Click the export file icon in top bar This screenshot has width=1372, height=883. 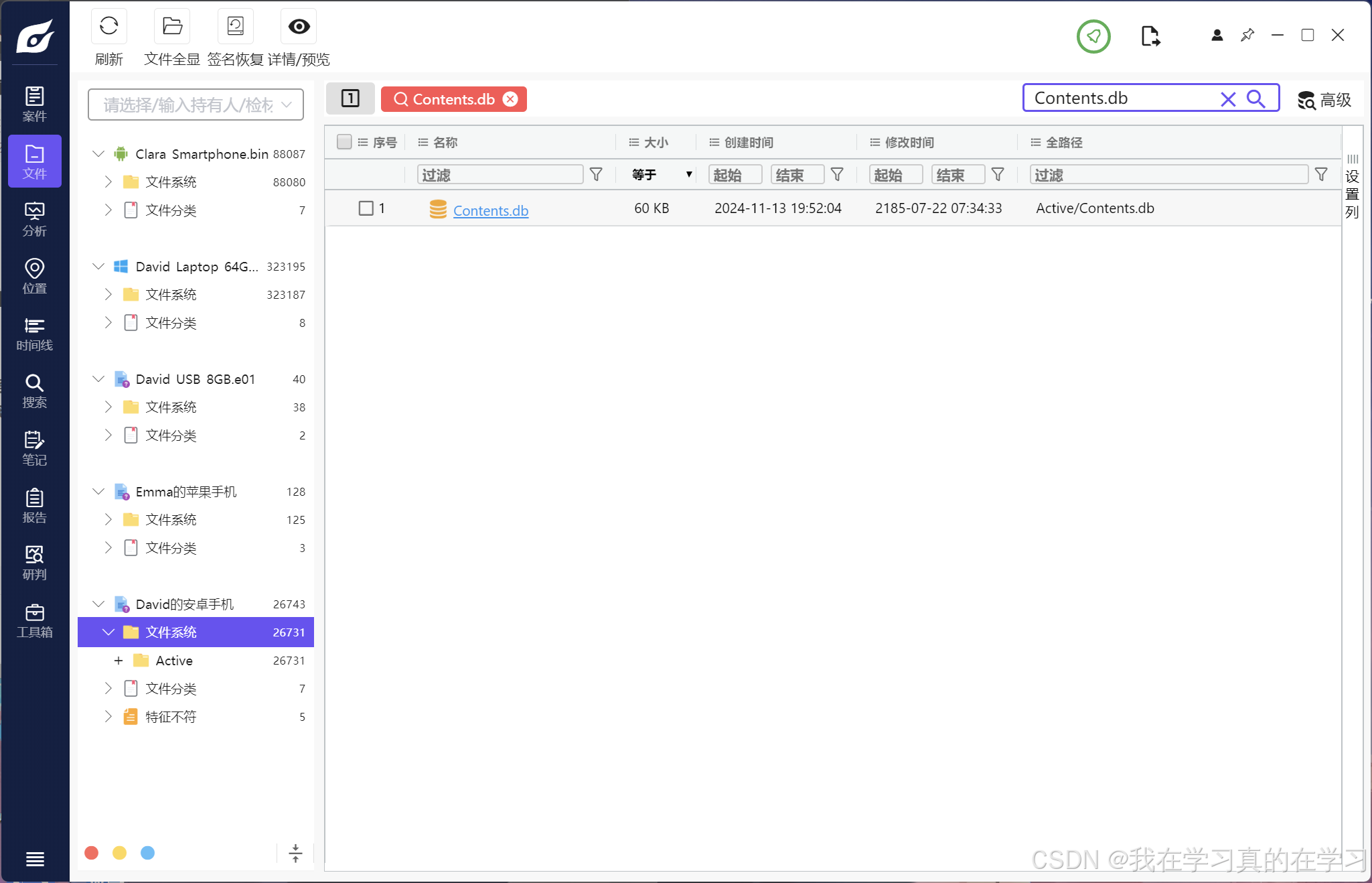click(x=1150, y=36)
